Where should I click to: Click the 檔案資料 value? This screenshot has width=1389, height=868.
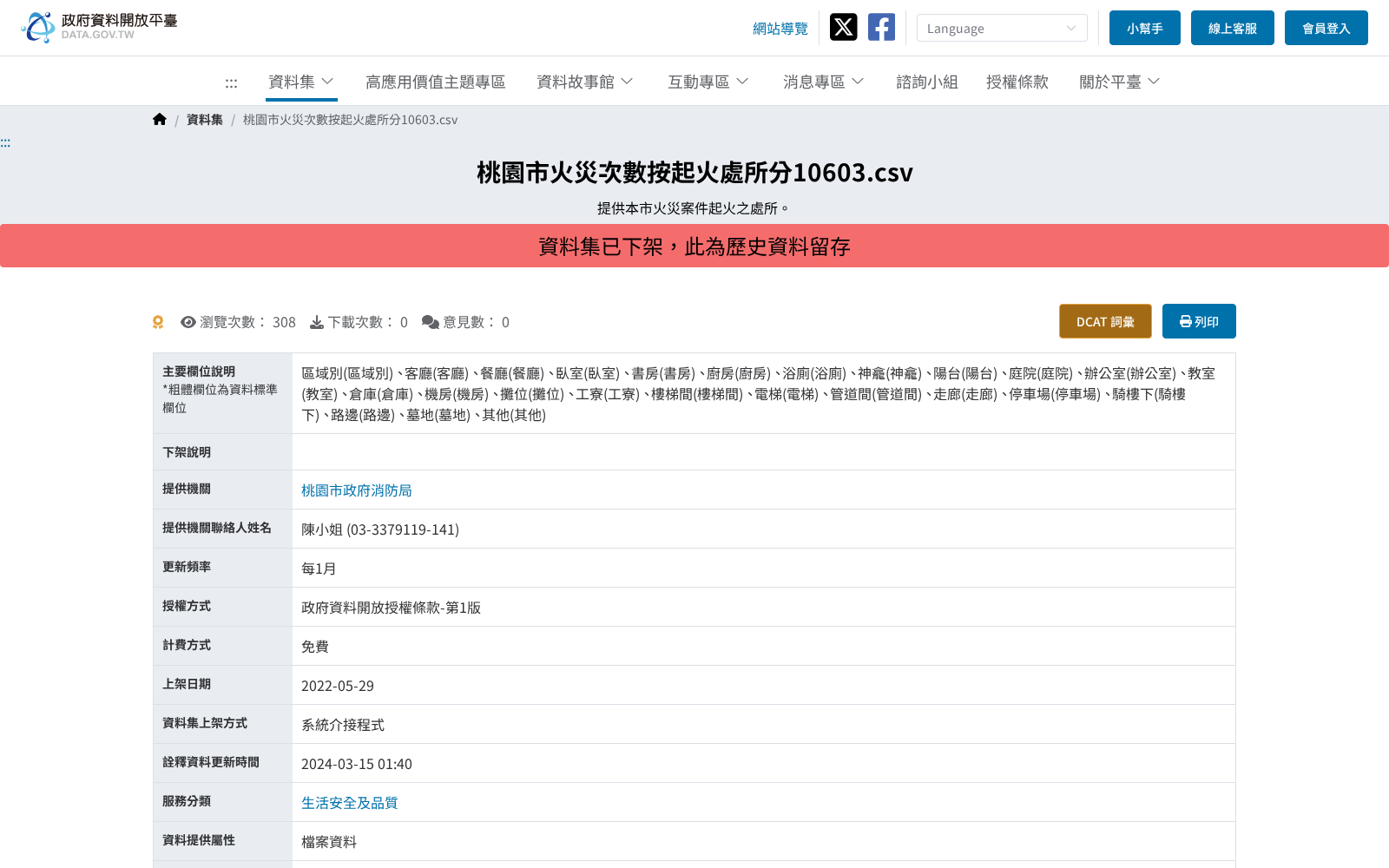pyautogui.click(x=329, y=842)
